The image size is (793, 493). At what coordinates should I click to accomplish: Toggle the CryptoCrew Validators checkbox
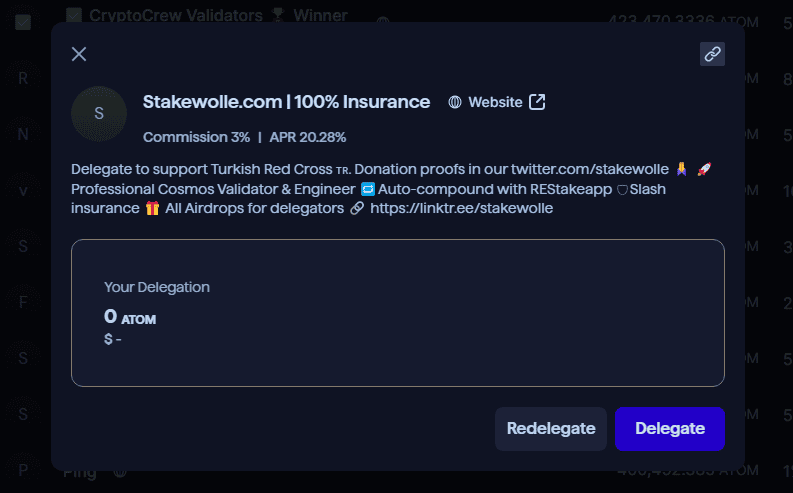[74, 15]
